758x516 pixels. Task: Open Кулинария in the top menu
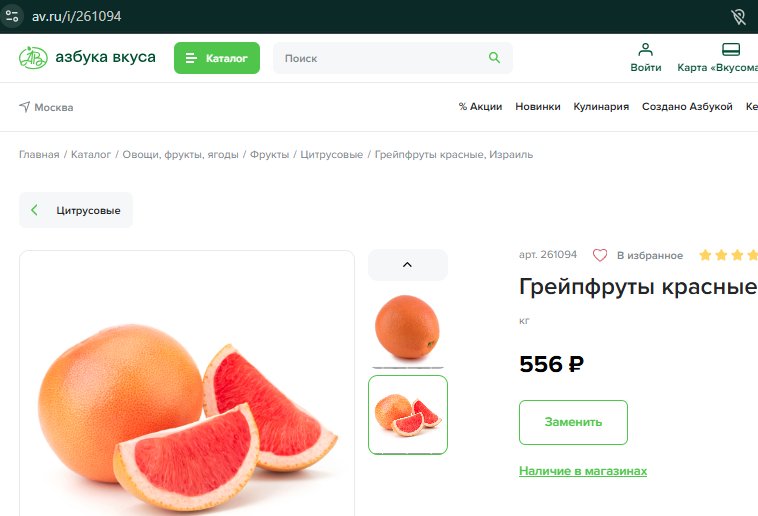tap(601, 106)
